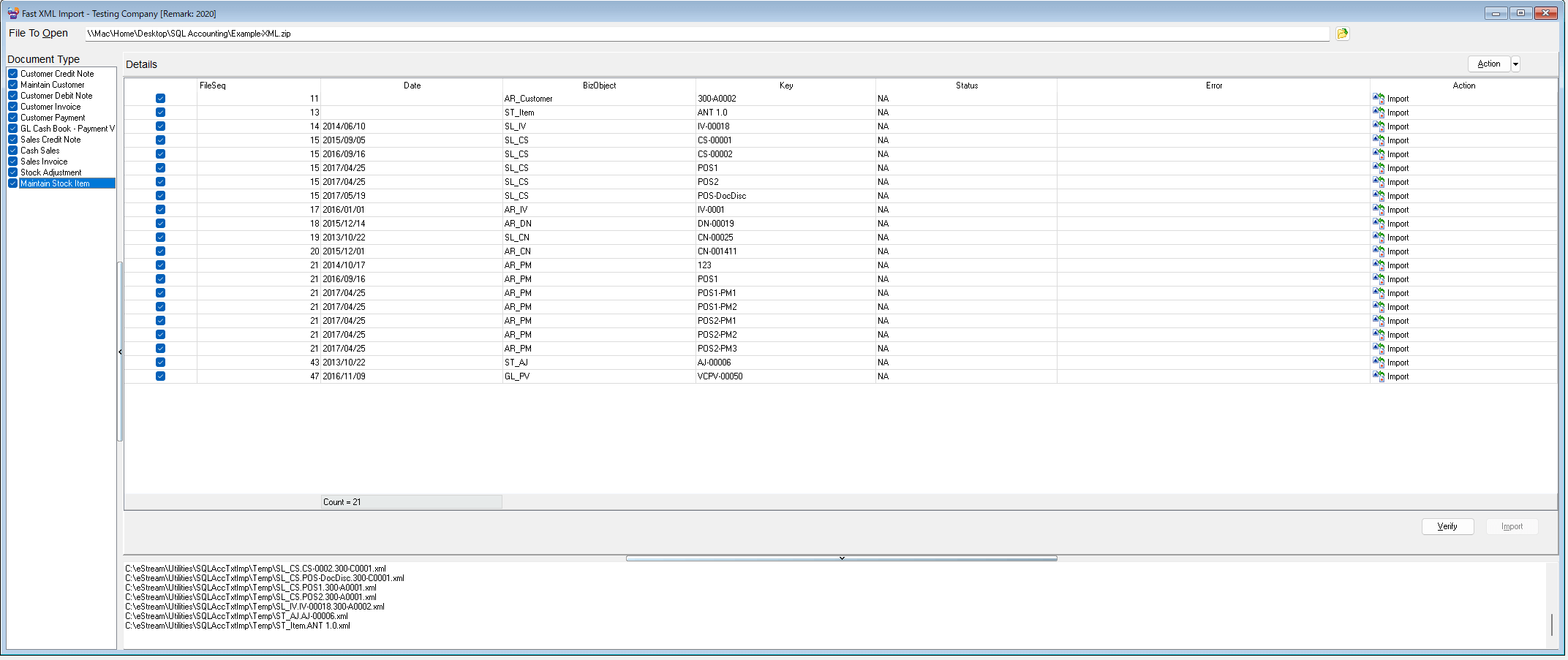1568x660 pixels.
Task: Click the Action button
Action: click(x=1489, y=64)
